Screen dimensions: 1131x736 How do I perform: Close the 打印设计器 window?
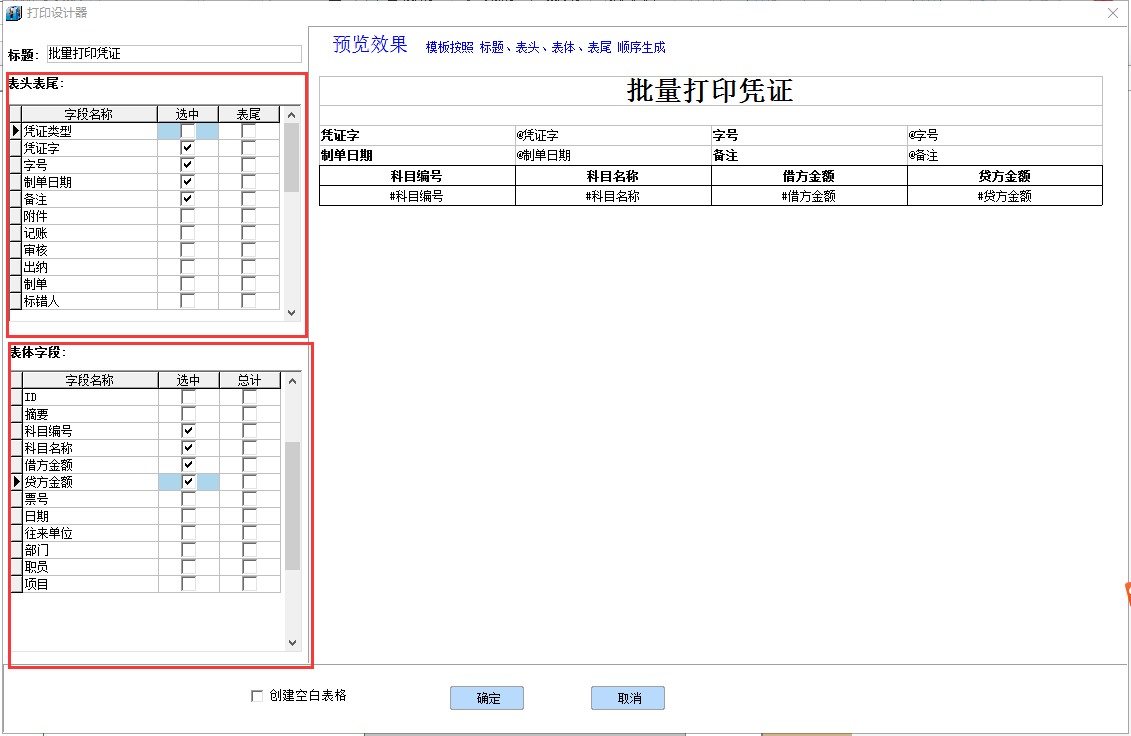(1112, 13)
